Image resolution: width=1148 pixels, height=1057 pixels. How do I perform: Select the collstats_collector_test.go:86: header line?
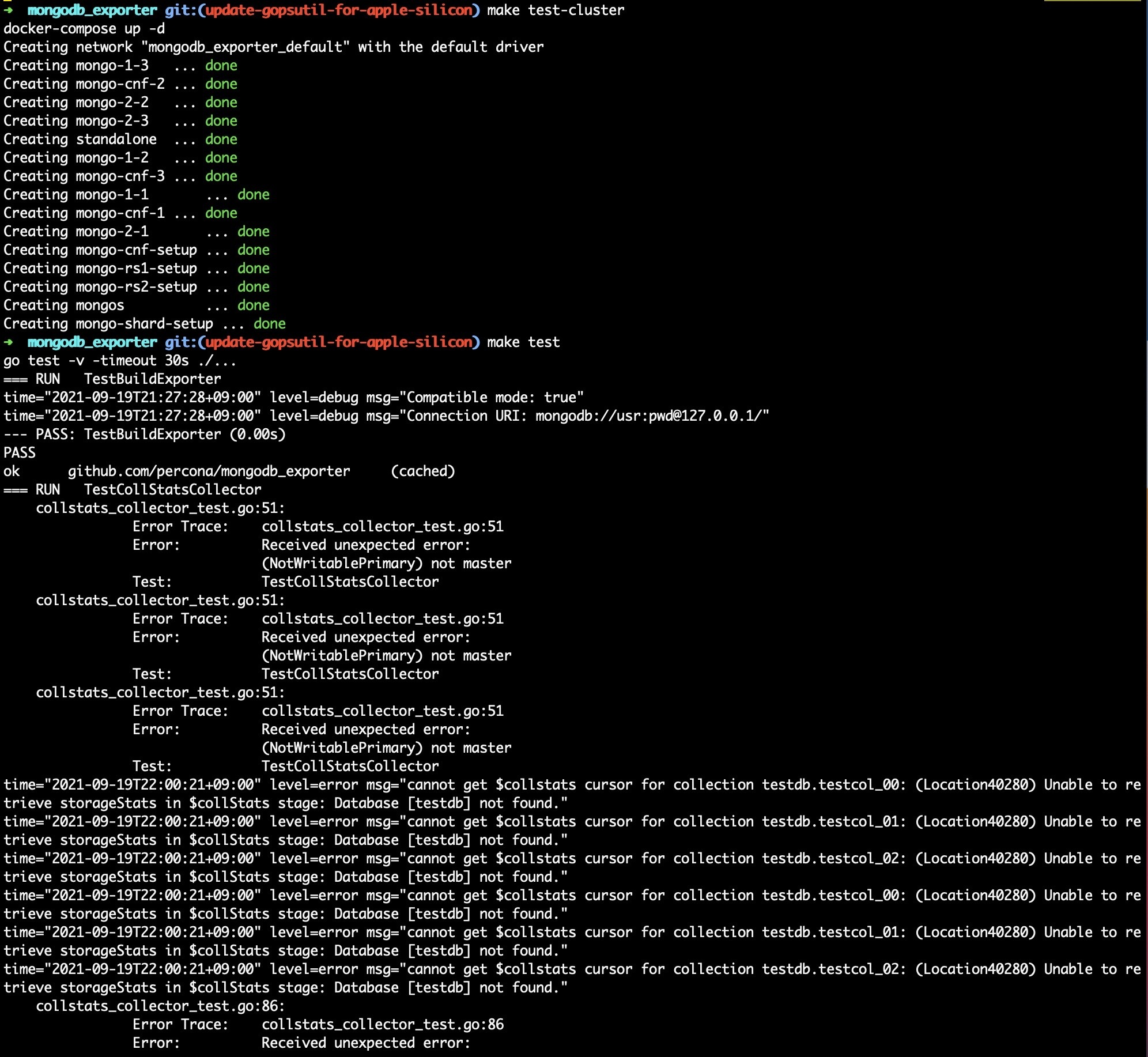160,1006
